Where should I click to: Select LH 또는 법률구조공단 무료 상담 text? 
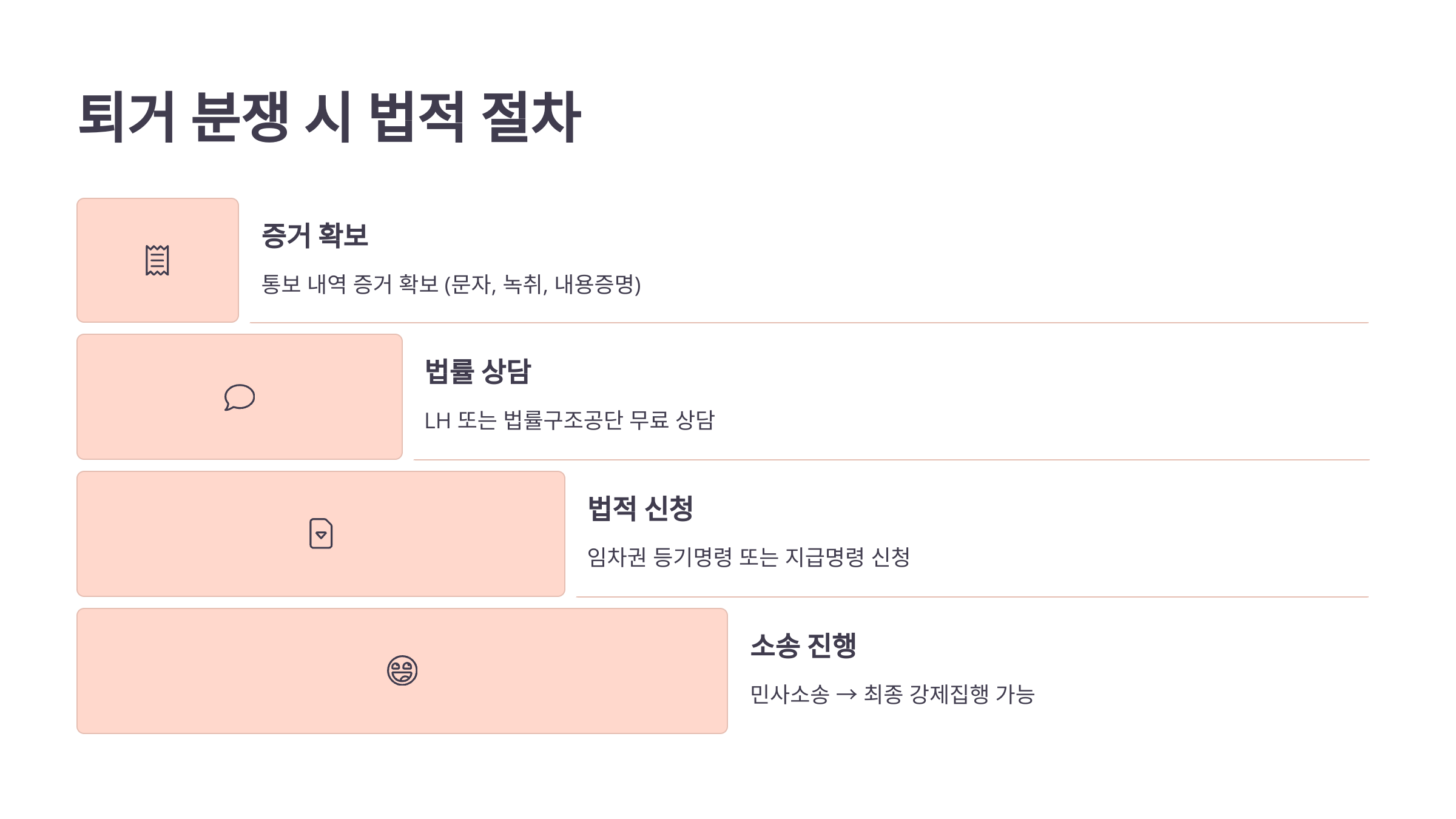click(570, 420)
